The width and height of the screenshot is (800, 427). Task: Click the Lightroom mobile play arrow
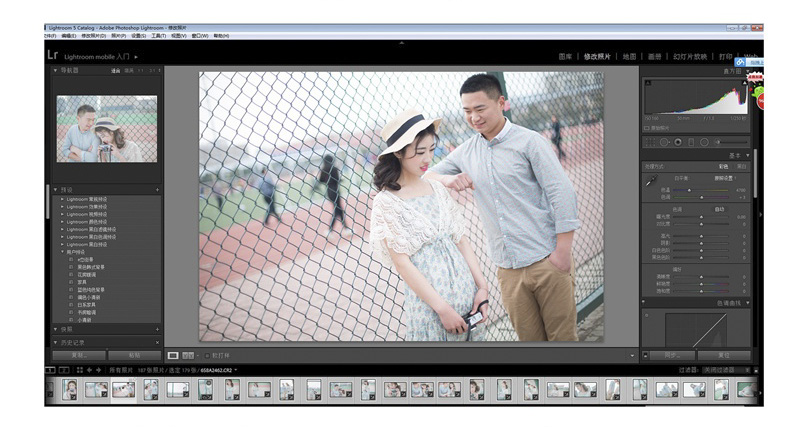coord(136,57)
